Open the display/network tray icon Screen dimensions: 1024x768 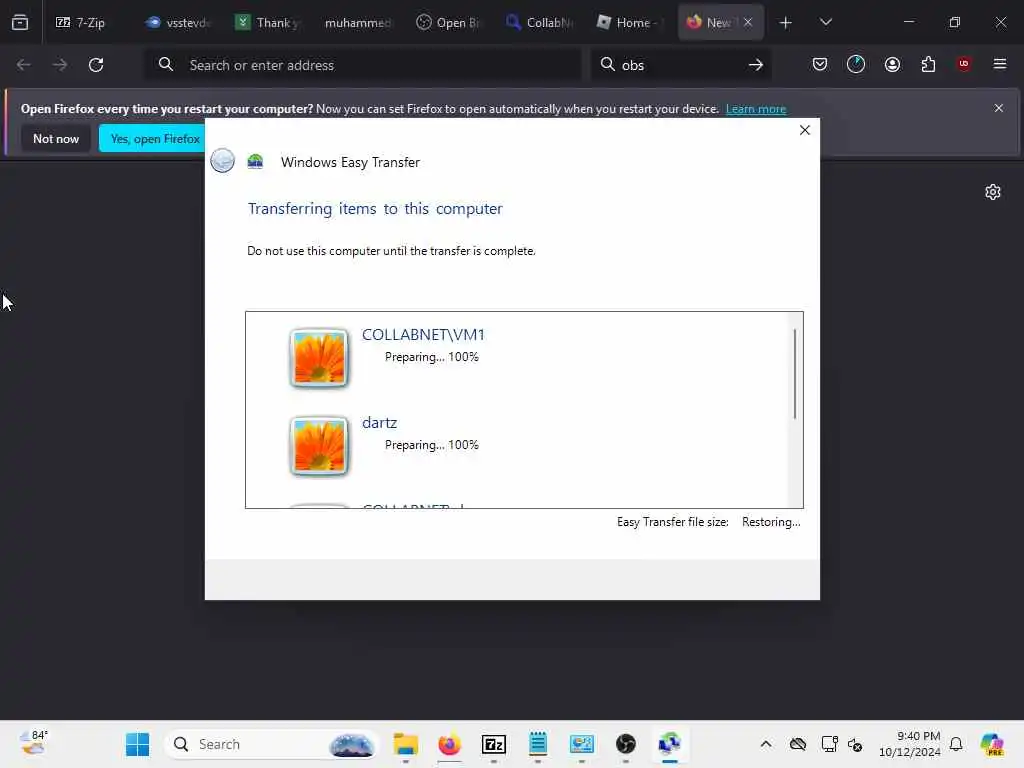(x=829, y=744)
